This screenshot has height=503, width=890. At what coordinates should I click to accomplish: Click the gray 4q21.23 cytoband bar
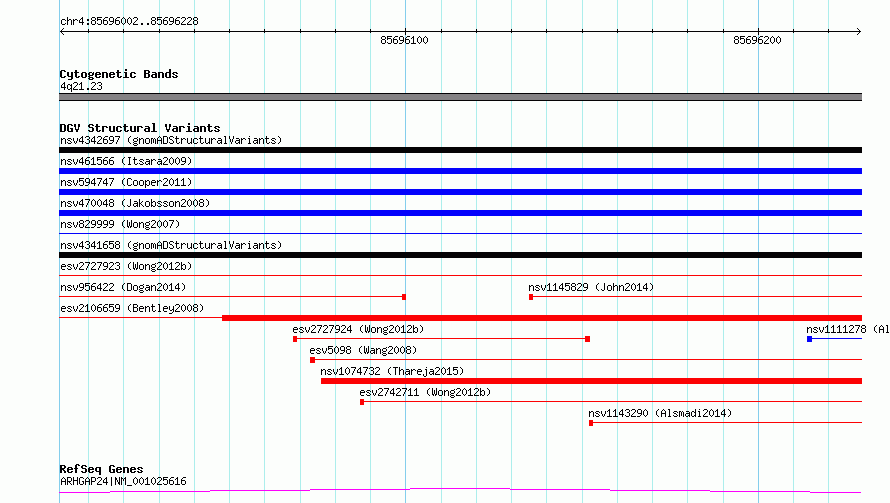point(460,97)
